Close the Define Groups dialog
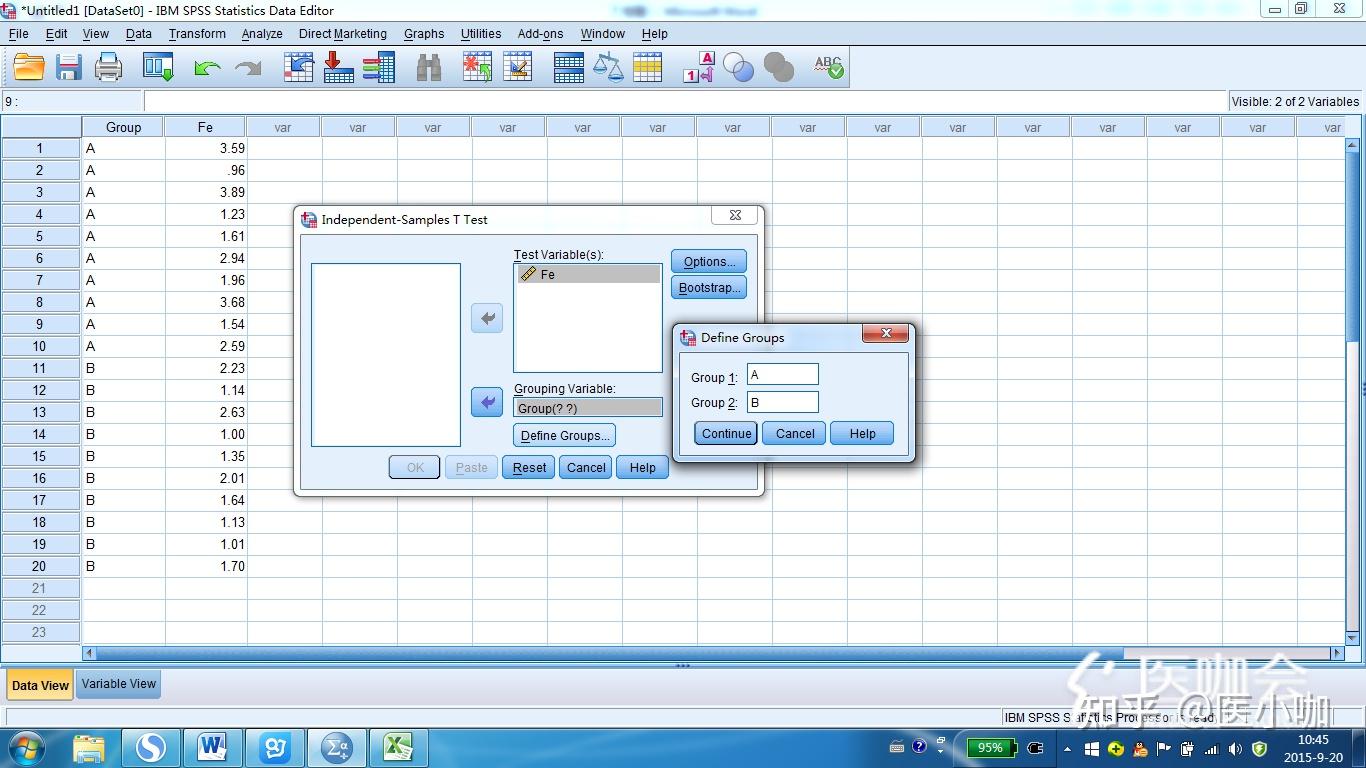 tap(886, 334)
